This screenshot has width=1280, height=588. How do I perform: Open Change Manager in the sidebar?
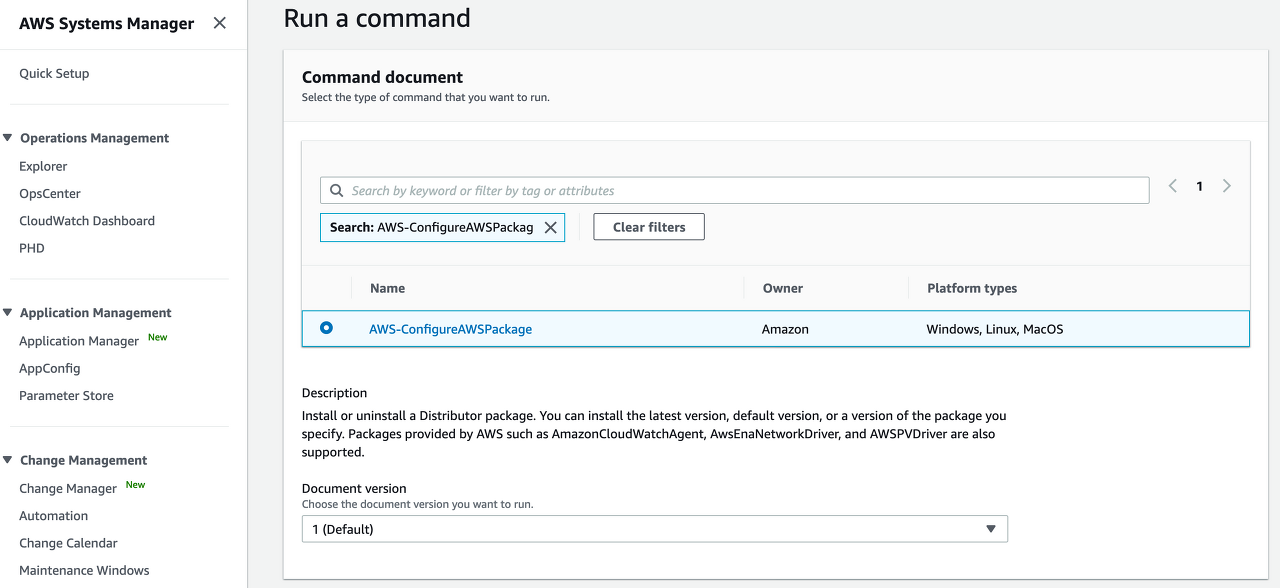(x=68, y=489)
